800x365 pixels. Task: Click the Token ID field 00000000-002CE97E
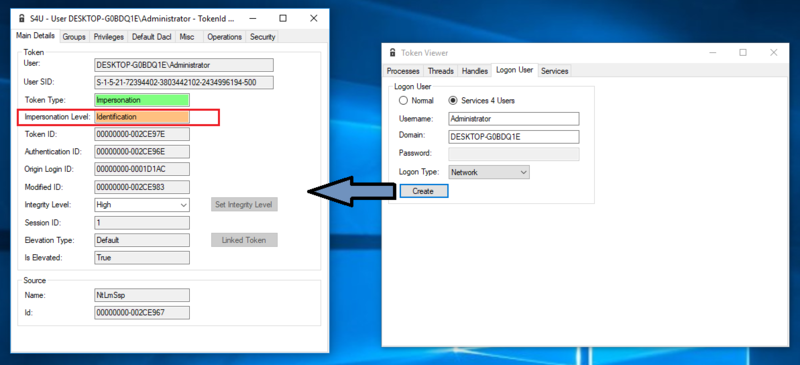[x=142, y=134]
